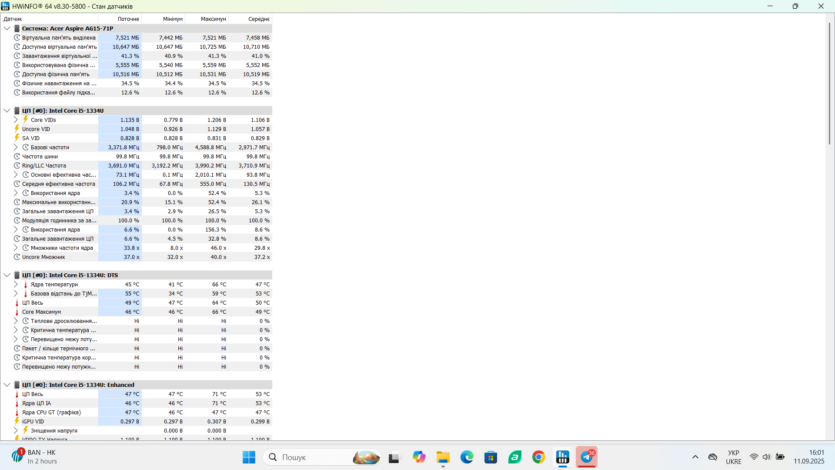Open the Windows Start menu
The width and height of the screenshot is (835, 470).
pos(249,457)
